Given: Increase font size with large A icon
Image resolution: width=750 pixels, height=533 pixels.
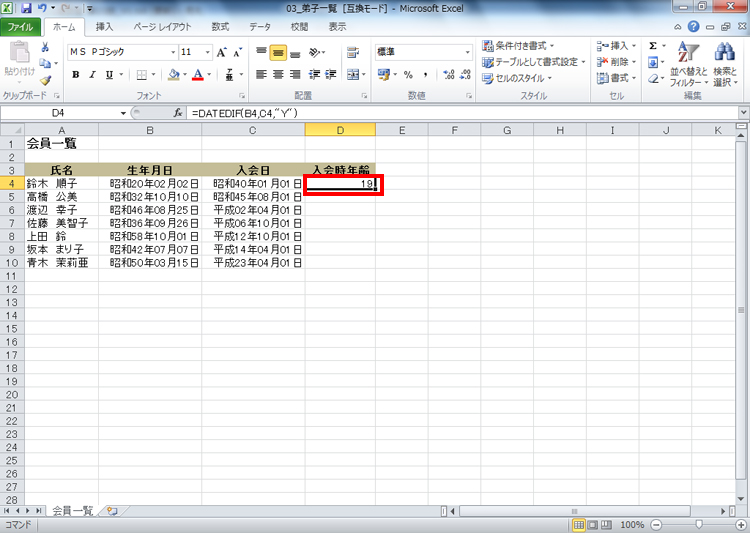Looking at the screenshot, I should point(221,52).
